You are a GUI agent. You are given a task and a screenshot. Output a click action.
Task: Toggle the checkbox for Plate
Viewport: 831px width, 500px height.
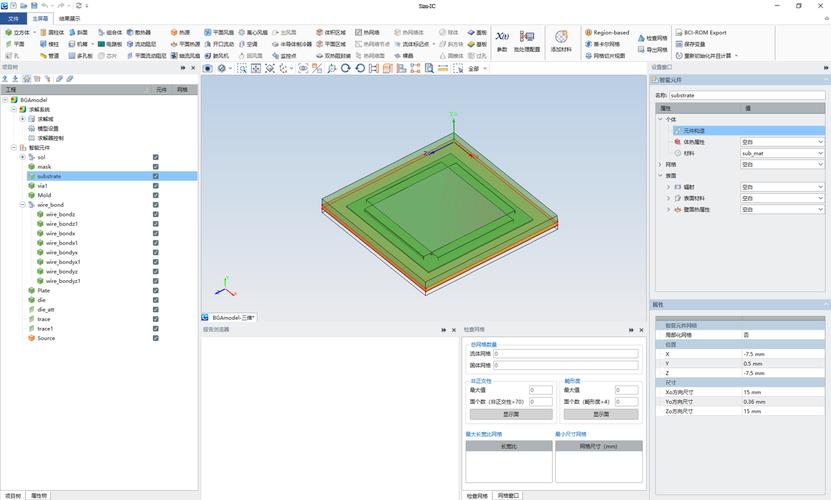156,291
